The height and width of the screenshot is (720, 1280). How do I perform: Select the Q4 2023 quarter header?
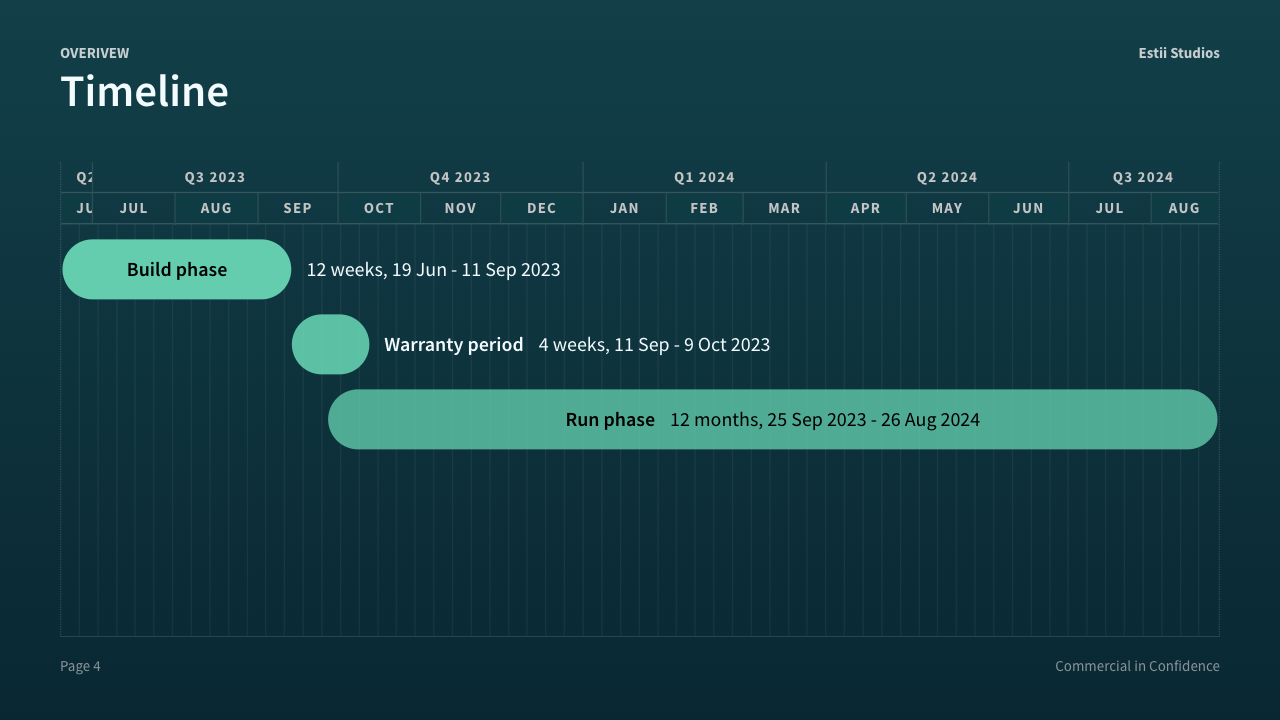460,177
